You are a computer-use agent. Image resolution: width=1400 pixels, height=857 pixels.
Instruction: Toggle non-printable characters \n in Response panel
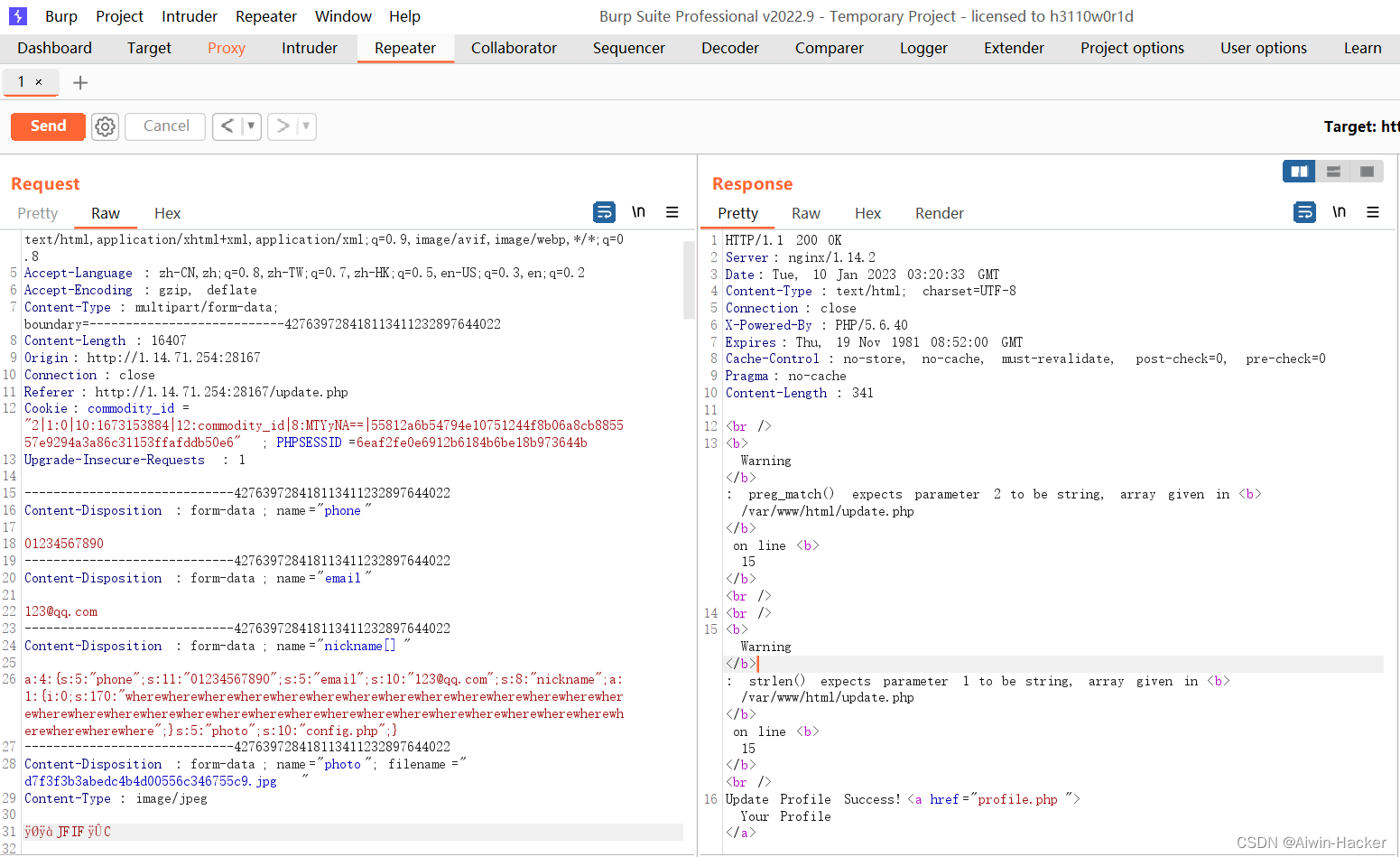pyautogui.click(x=1340, y=212)
